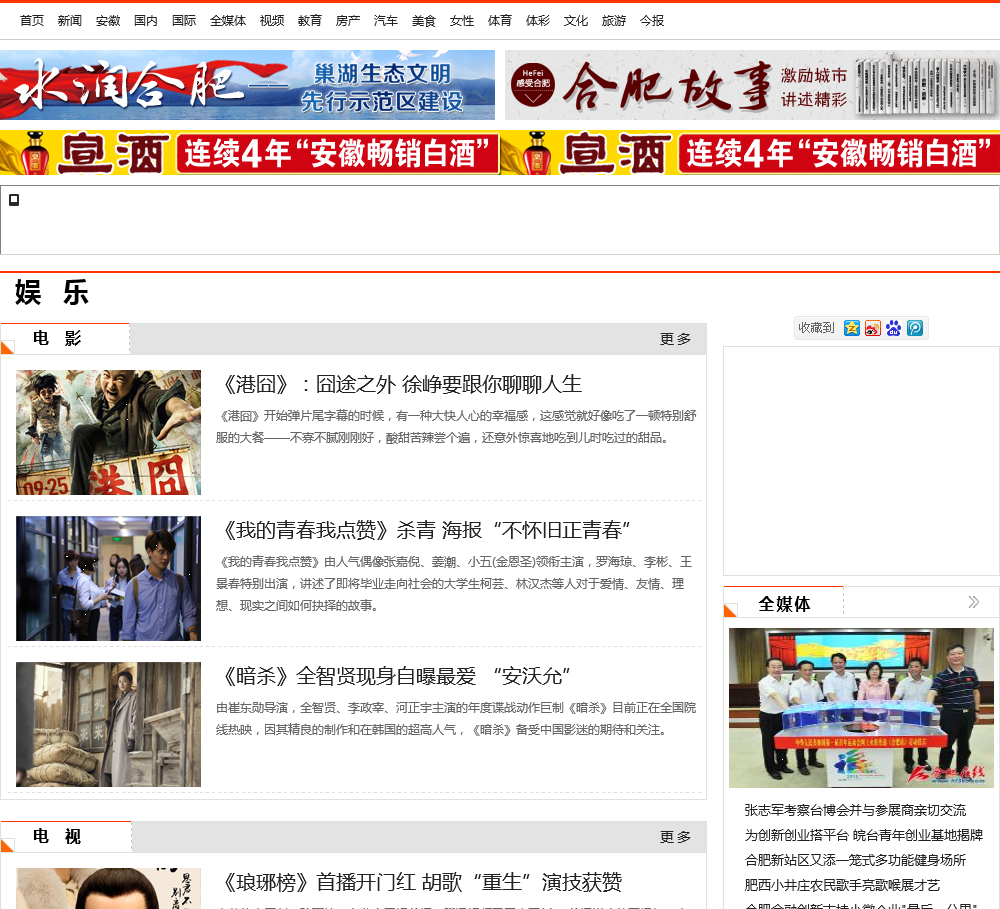Share to Baidu via paw icon
The height and width of the screenshot is (909, 1000).
pyautogui.click(x=893, y=328)
